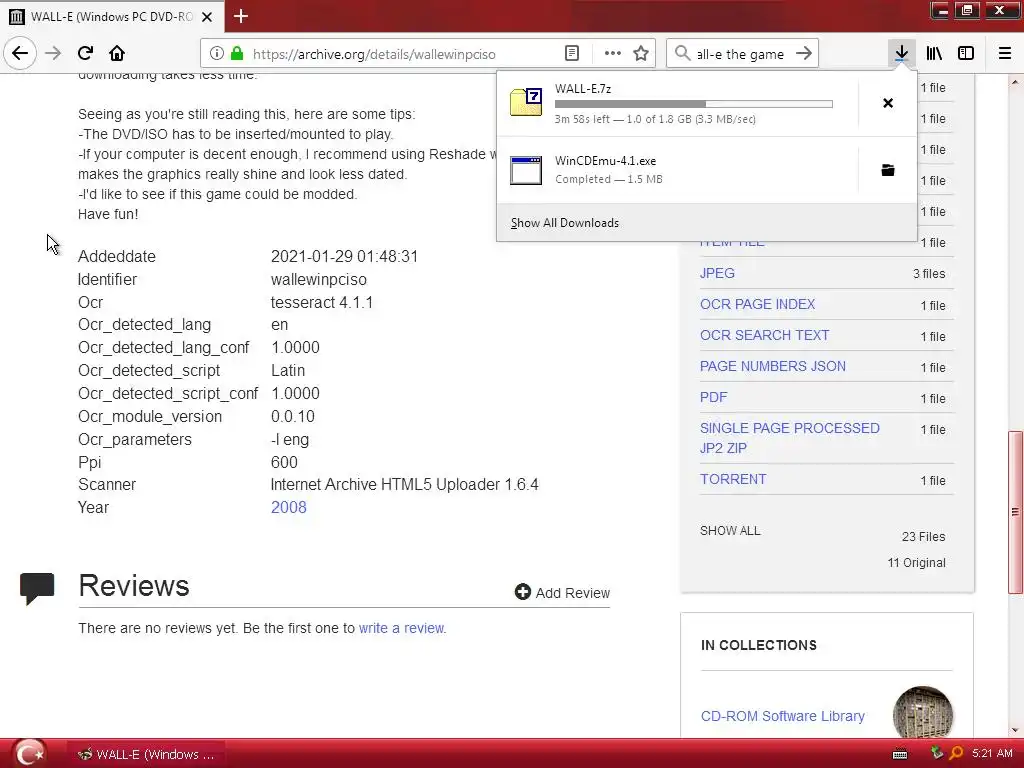The width and height of the screenshot is (1024, 768).
Task: Click the WALL-E.7z archive file icon
Action: (526, 102)
